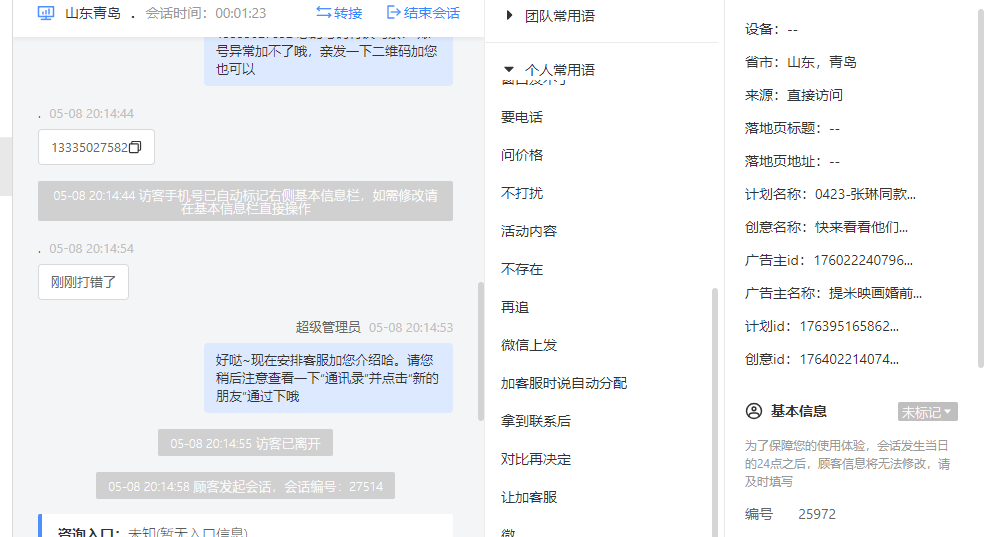Click the 好哒~现在安排客服 agent reply bubble
This screenshot has width=984, height=537.
pyautogui.click(x=328, y=378)
